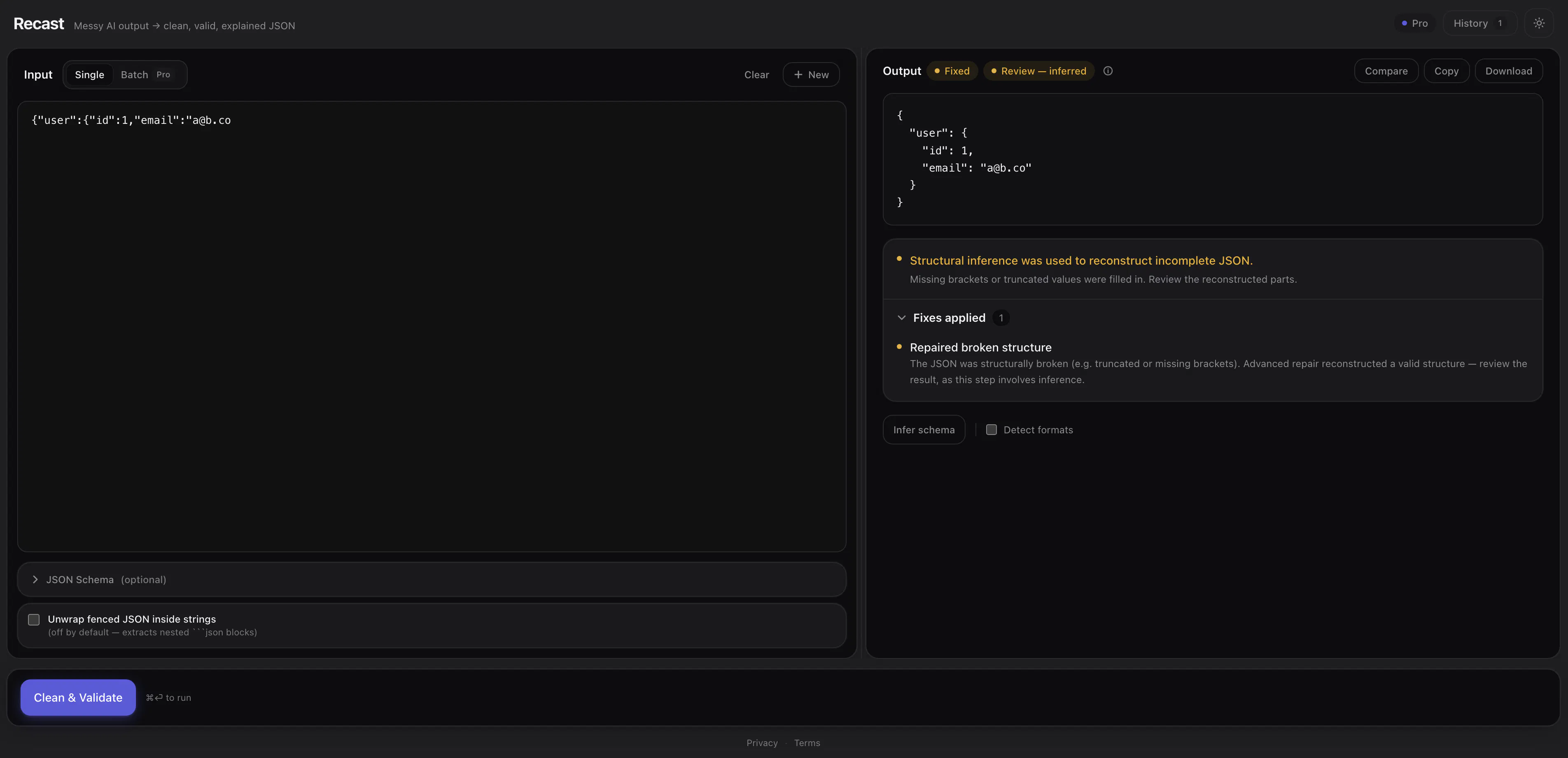Download the output JSON

[1508, 71]
